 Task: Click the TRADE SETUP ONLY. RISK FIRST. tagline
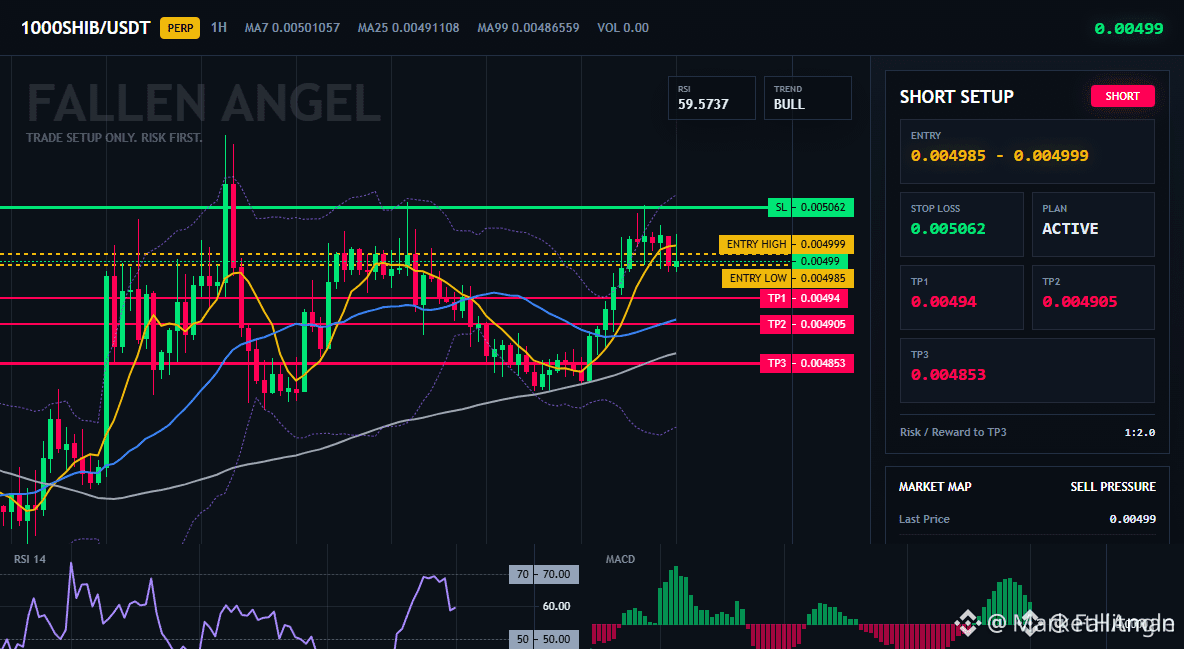coord(114,138)
